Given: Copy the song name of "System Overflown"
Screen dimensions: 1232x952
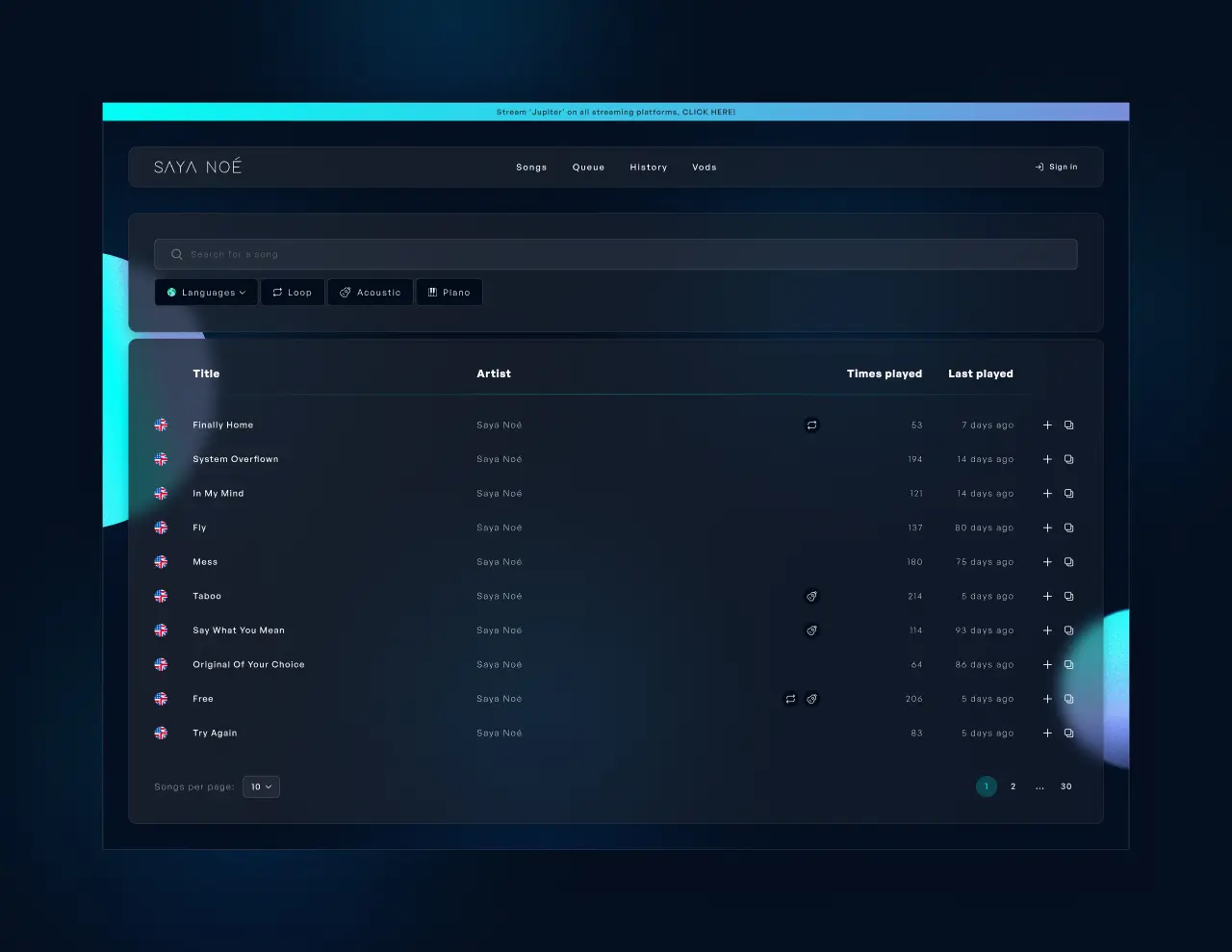Looking at the screenshot, I should click(1068, 459).
